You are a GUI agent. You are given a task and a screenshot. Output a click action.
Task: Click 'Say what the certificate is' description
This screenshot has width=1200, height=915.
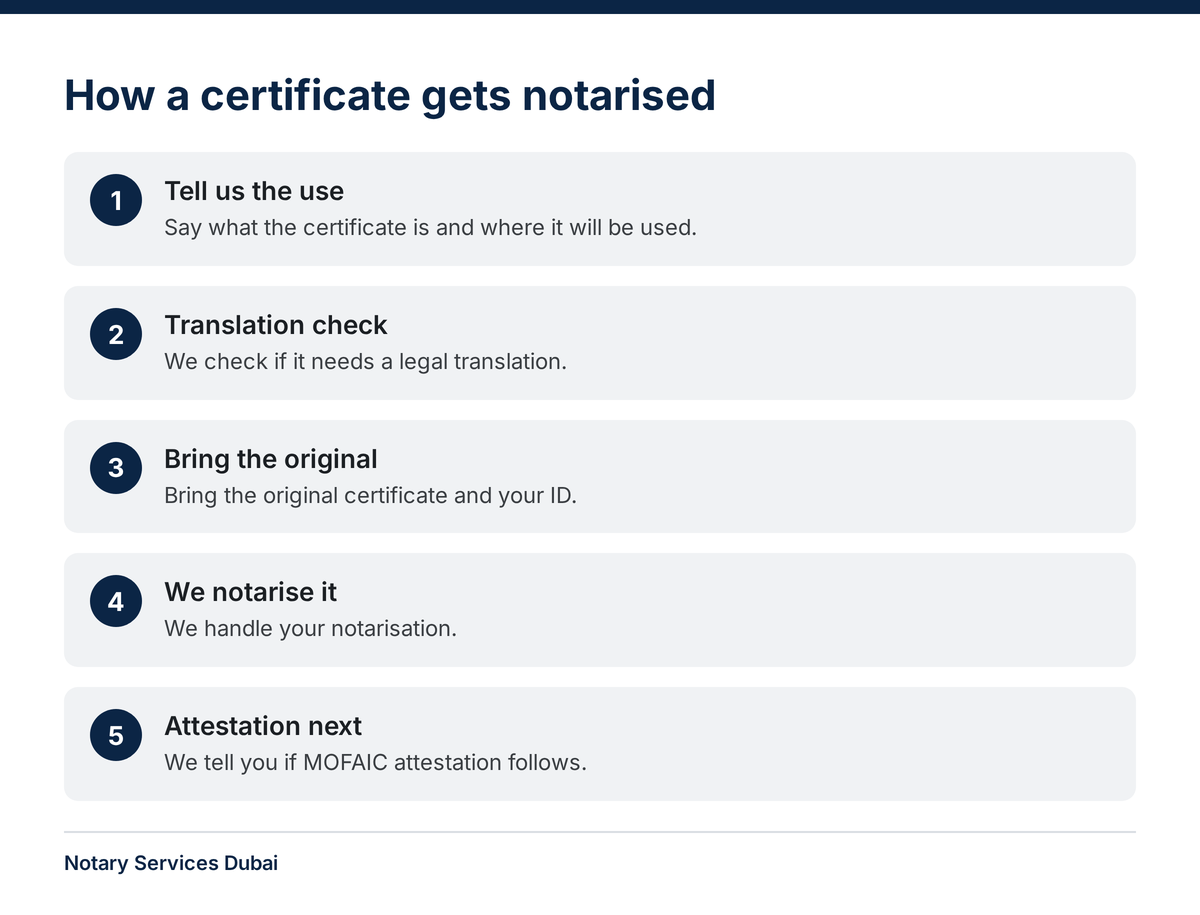[430, 227]
